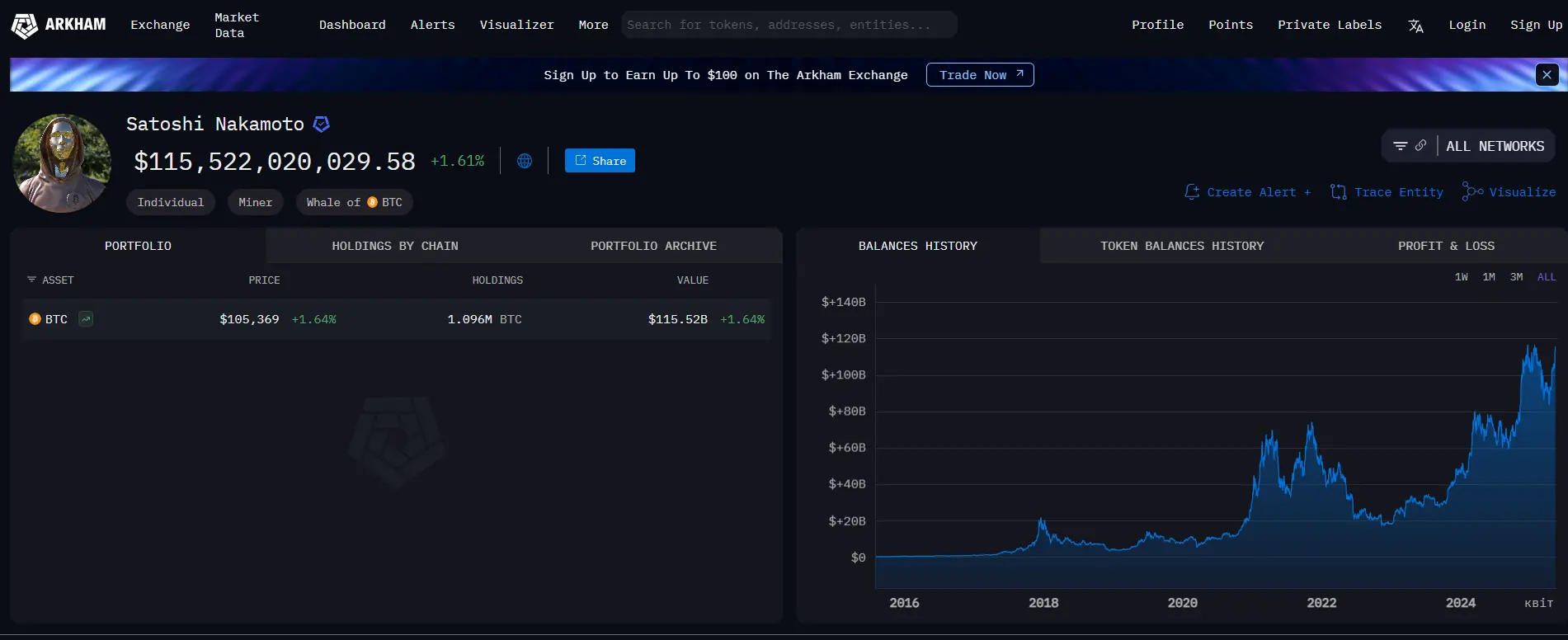Click Trace Entity
The height and width of the screenshot is (640, 1568).
tap(1387, 192)
